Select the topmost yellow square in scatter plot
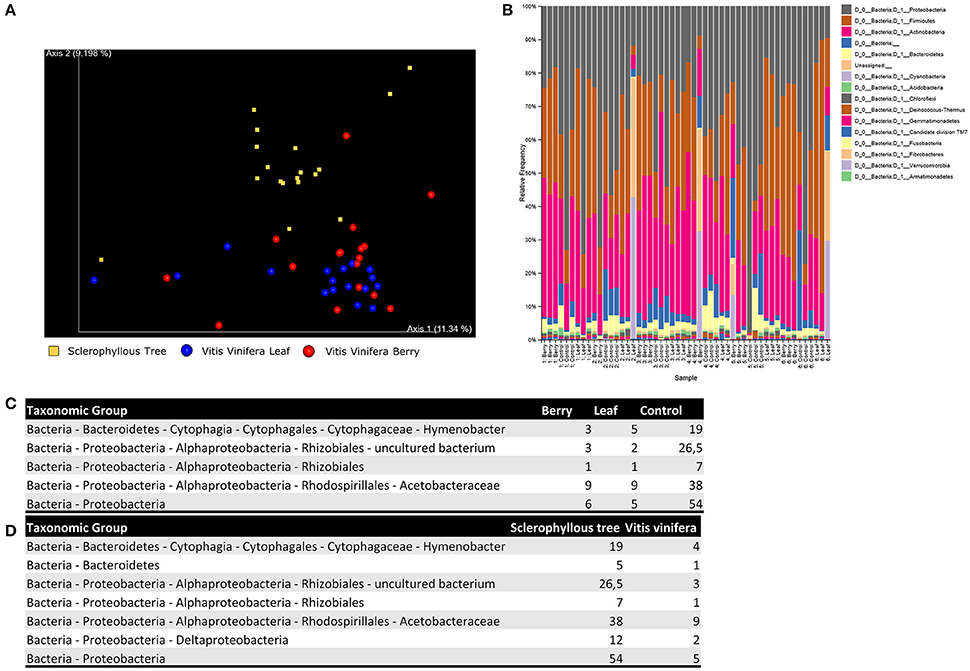This screenshot has width=970, height=671. tap(409, 68)
